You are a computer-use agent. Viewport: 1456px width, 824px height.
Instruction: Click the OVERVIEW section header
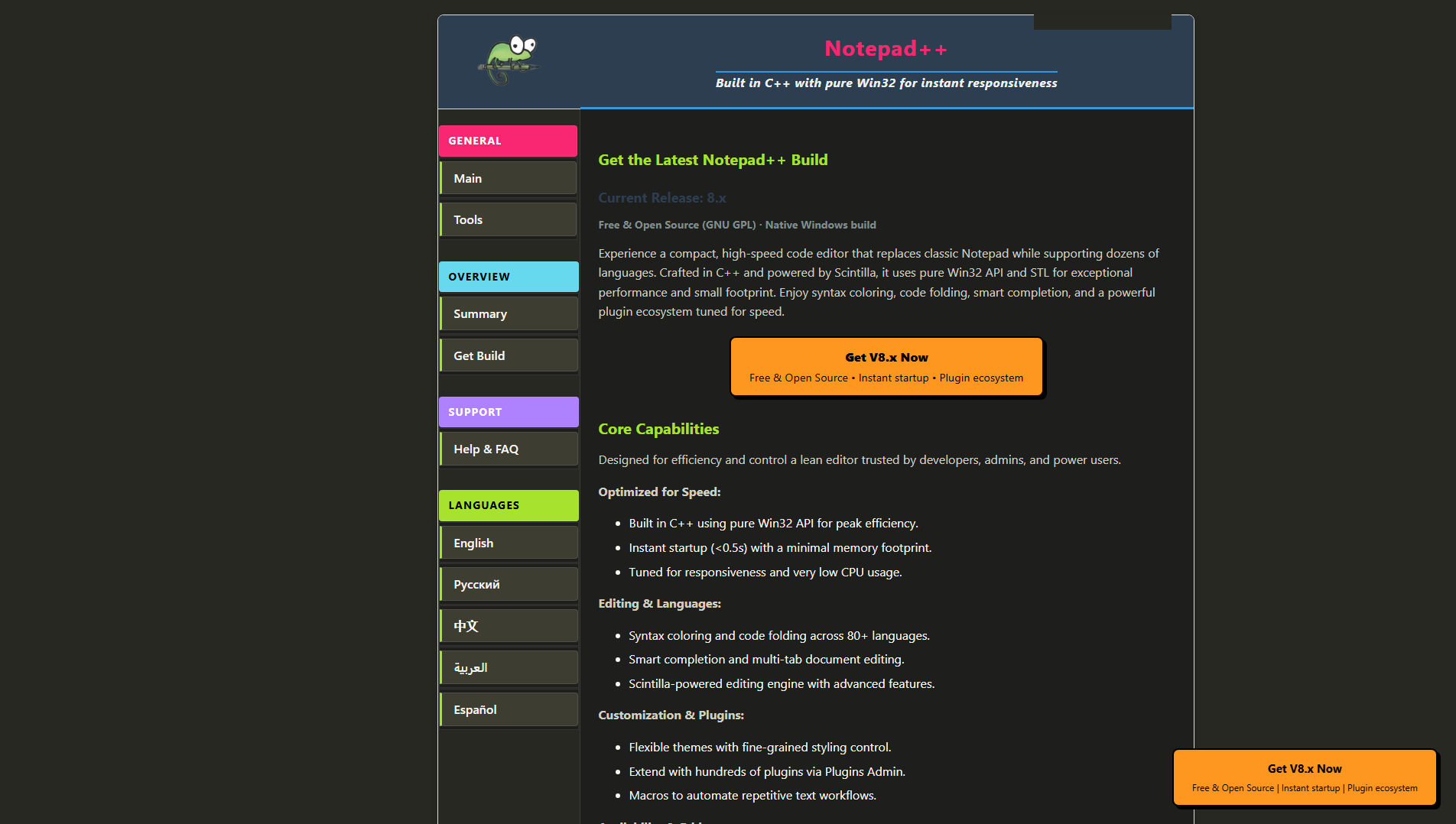pos(509,277)
